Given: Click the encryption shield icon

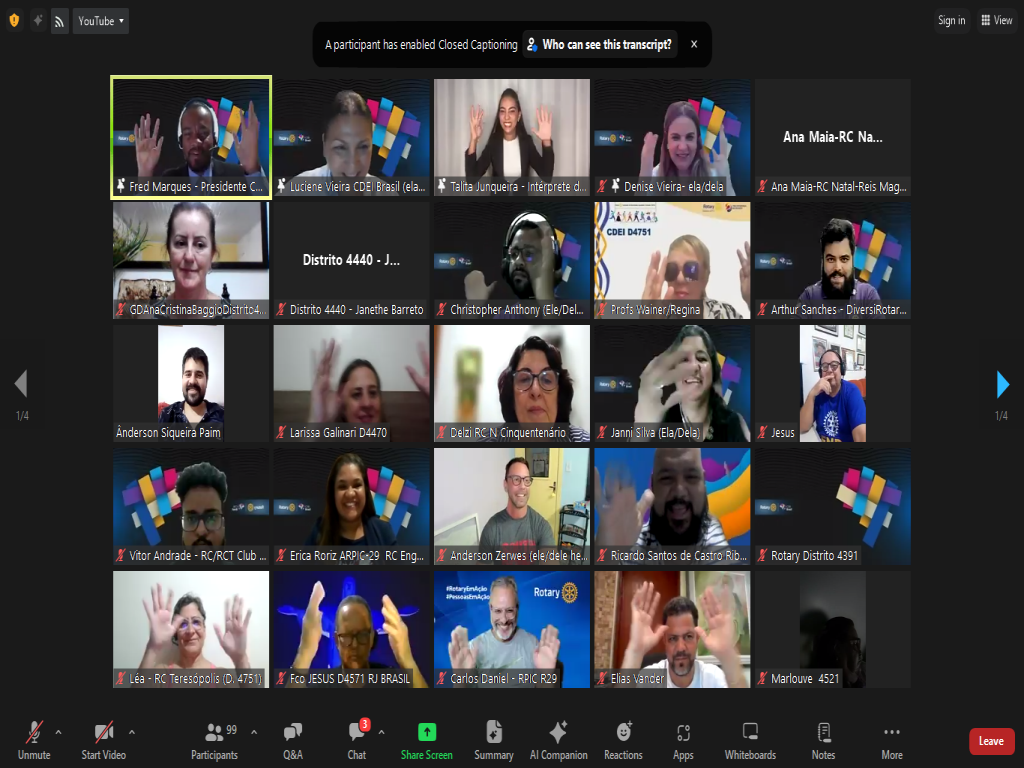Looking at the screenshot, I should tap(14, 20).
